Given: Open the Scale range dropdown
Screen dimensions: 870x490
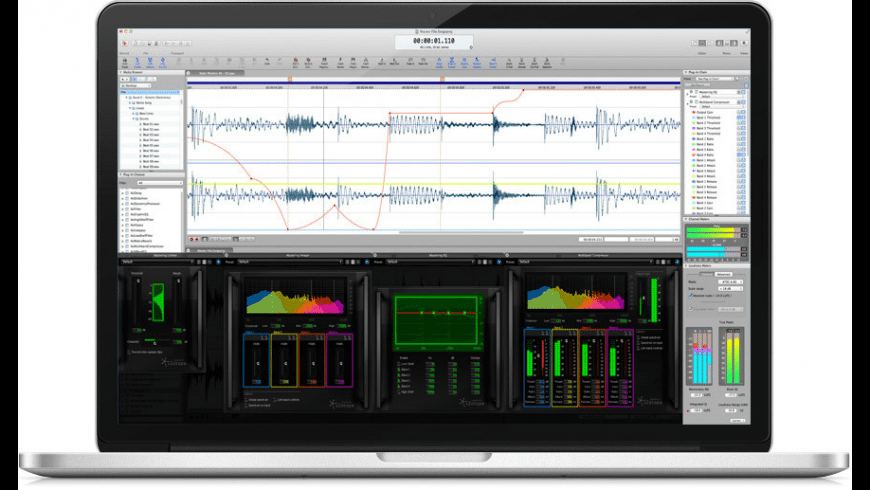Looking at the screenshot, I should point(731,289).
